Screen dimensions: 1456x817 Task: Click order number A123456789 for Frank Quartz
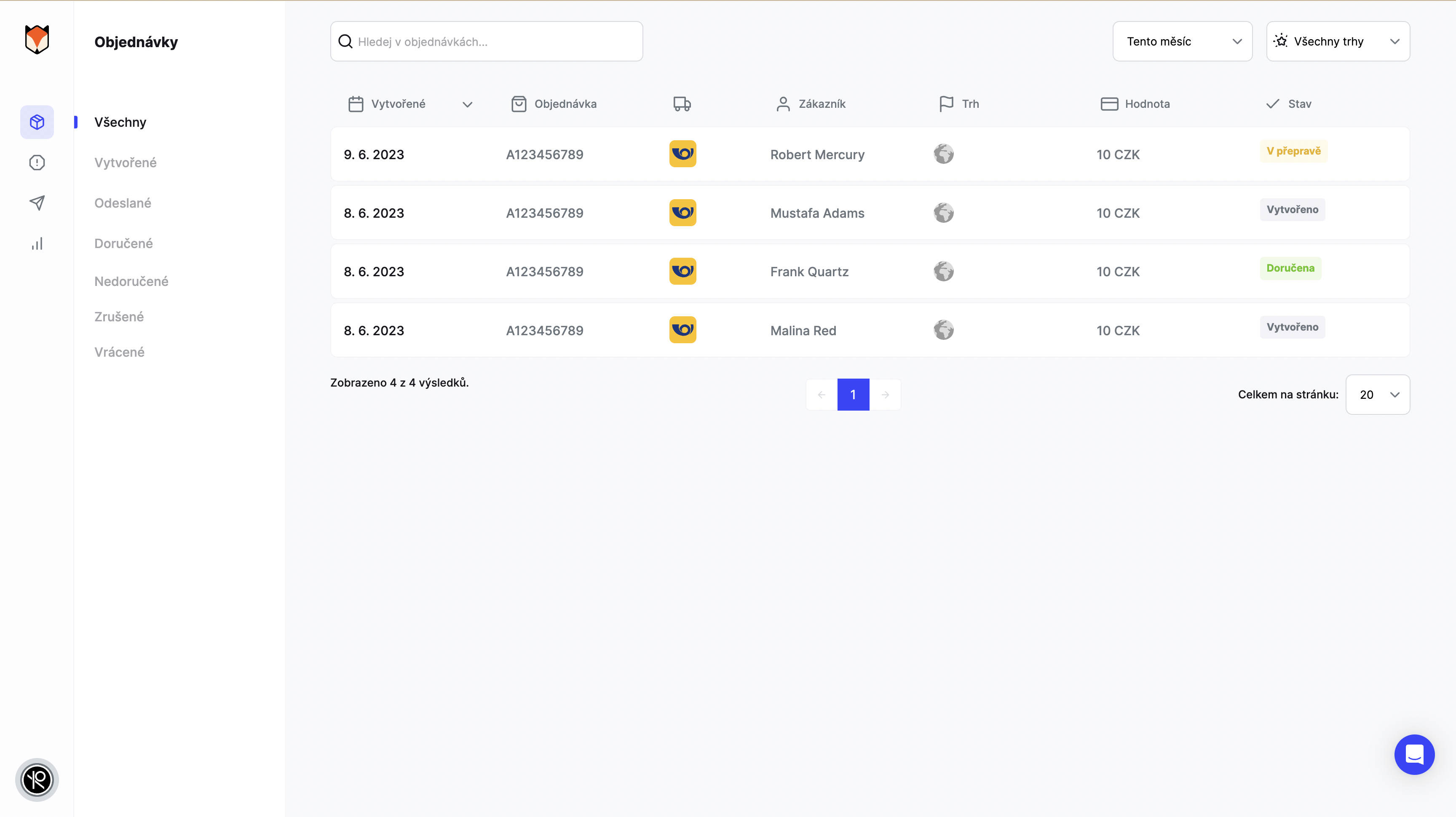click(544, 272)
